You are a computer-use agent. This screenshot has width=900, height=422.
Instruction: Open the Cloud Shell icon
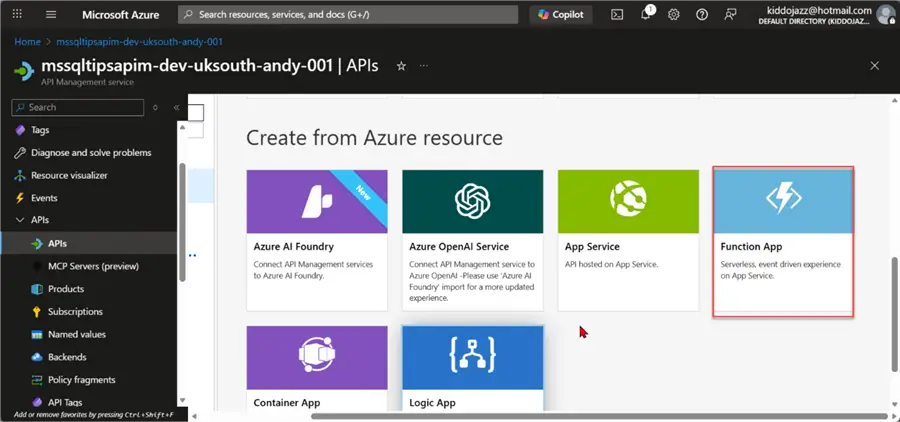617,15
